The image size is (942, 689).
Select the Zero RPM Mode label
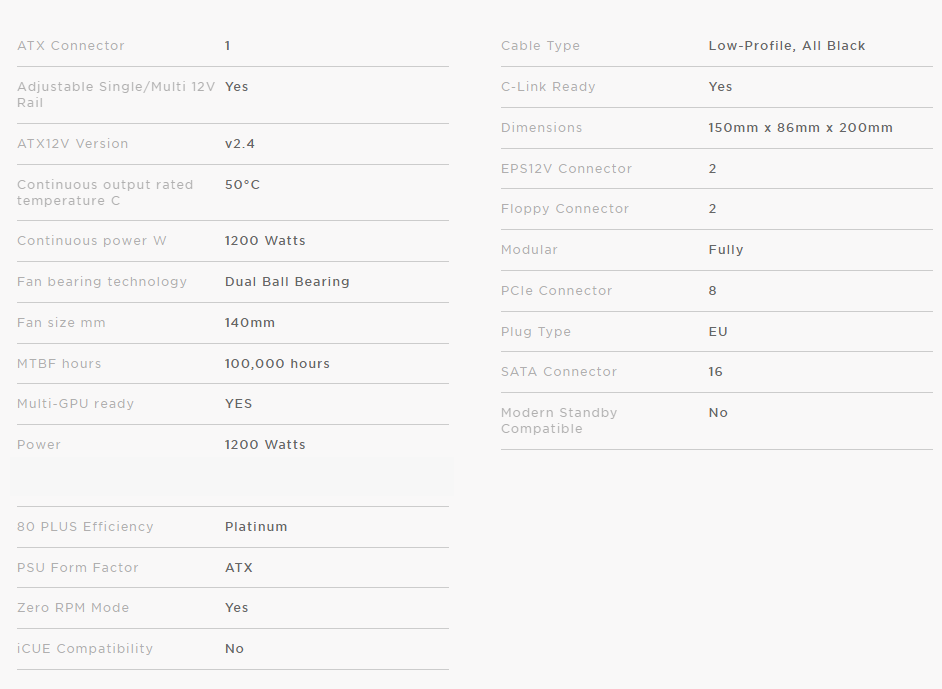tap(73, 608)
